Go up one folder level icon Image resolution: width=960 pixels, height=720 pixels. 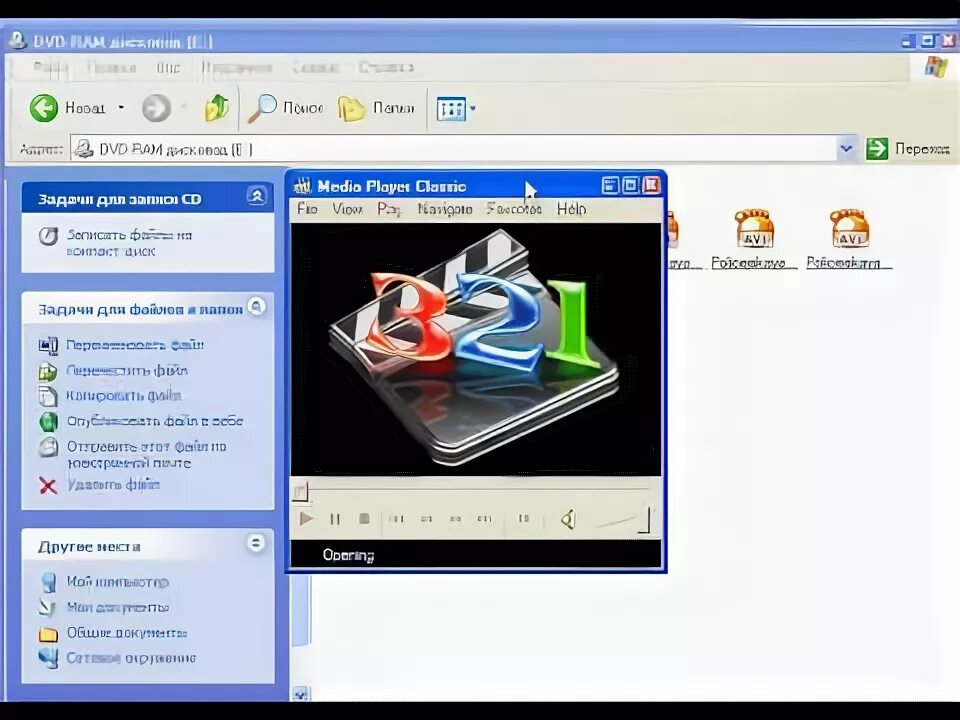tap(216, 108)
